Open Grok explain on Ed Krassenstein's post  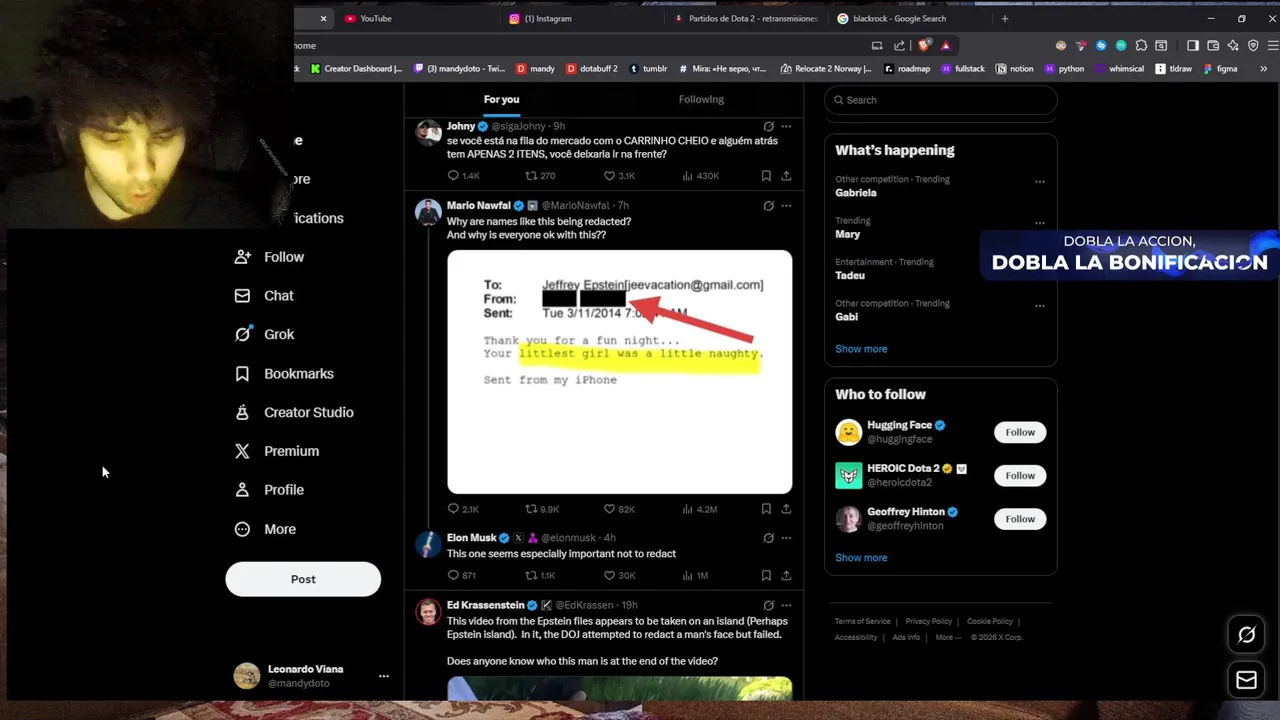(768, 605)
